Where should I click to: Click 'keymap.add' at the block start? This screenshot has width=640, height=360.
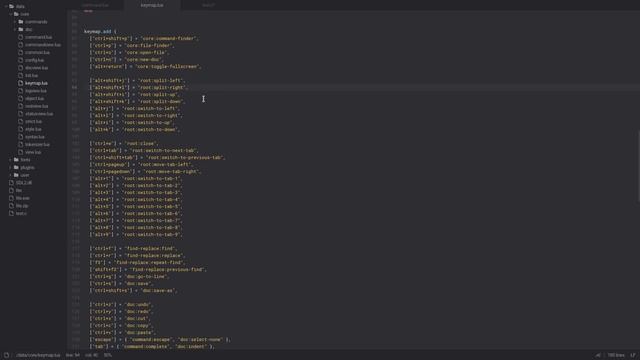[x=98, y=31]
